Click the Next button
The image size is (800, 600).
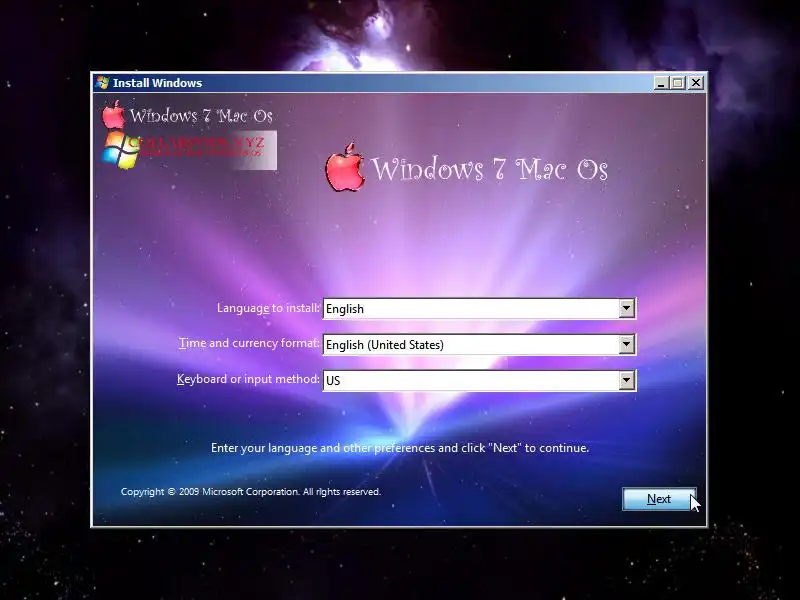coord(659,499)
